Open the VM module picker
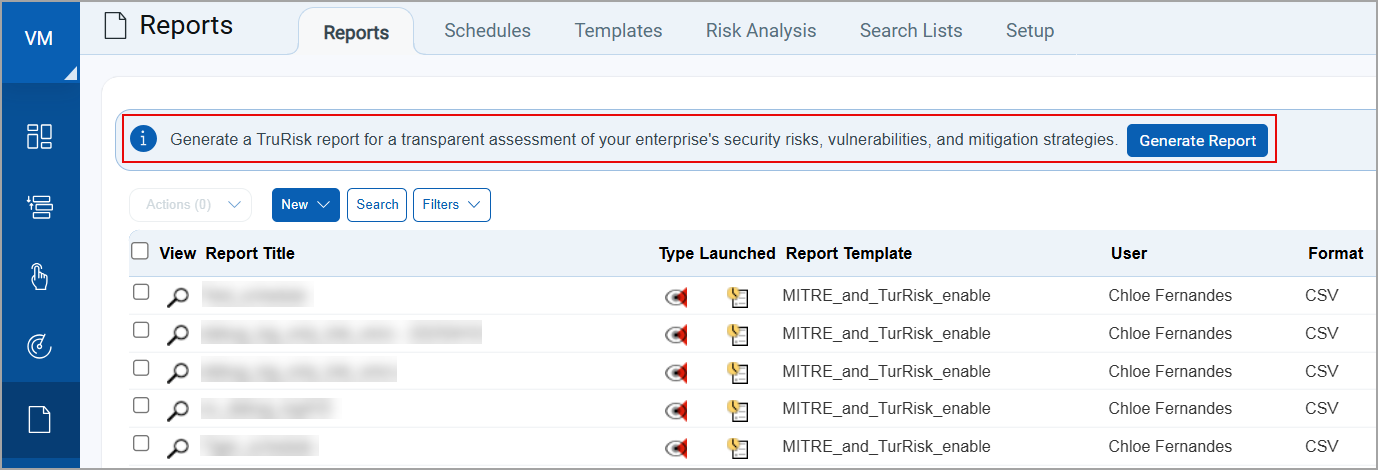The width and height of the screenshot is (1378, 470). click(39, 40)
